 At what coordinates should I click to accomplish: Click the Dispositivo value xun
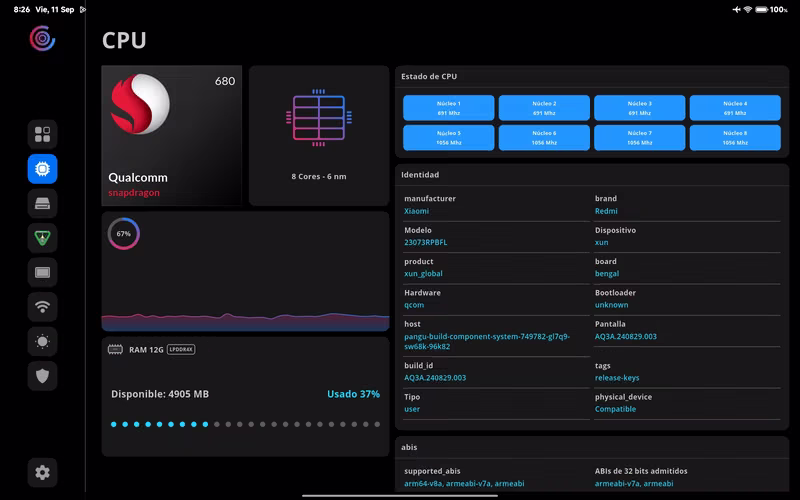(602, 242)
